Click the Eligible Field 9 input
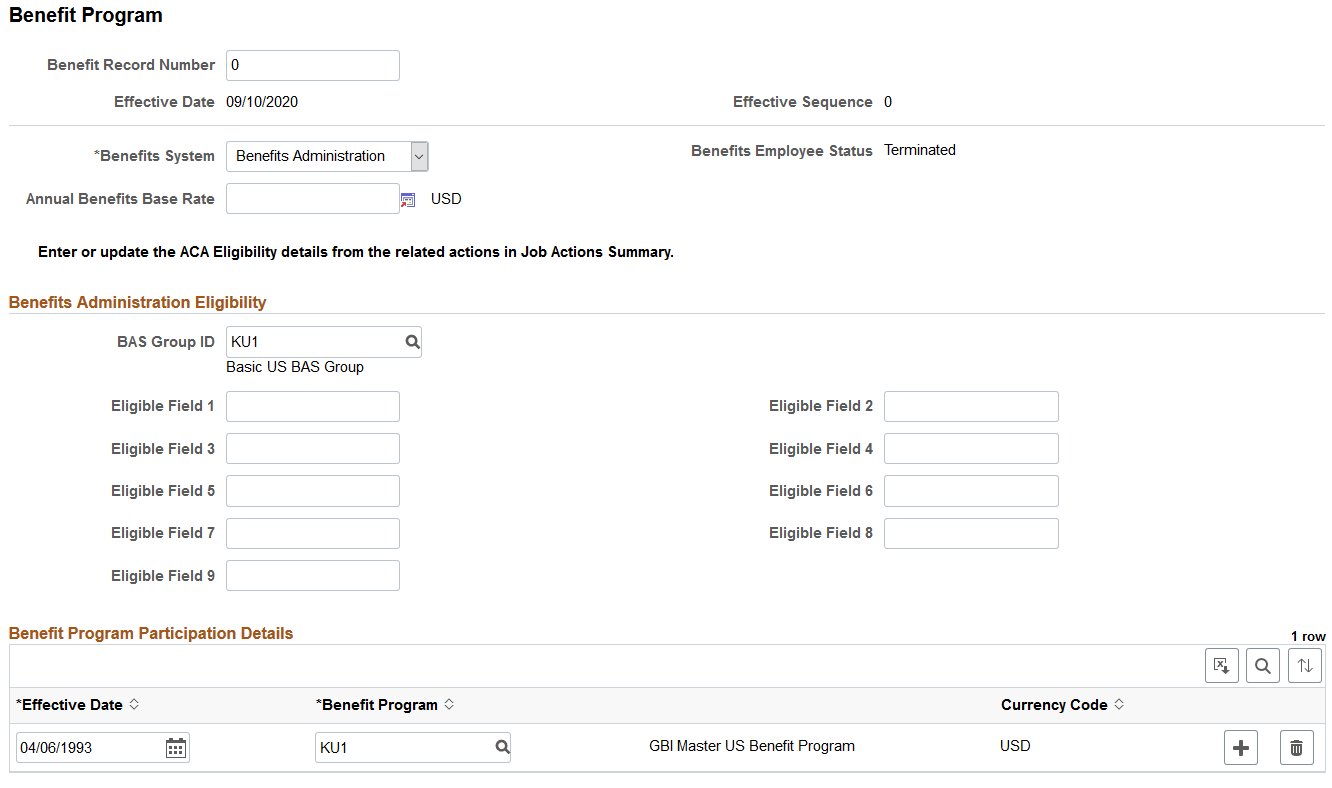1332x788 pixels. coord(313,575)
